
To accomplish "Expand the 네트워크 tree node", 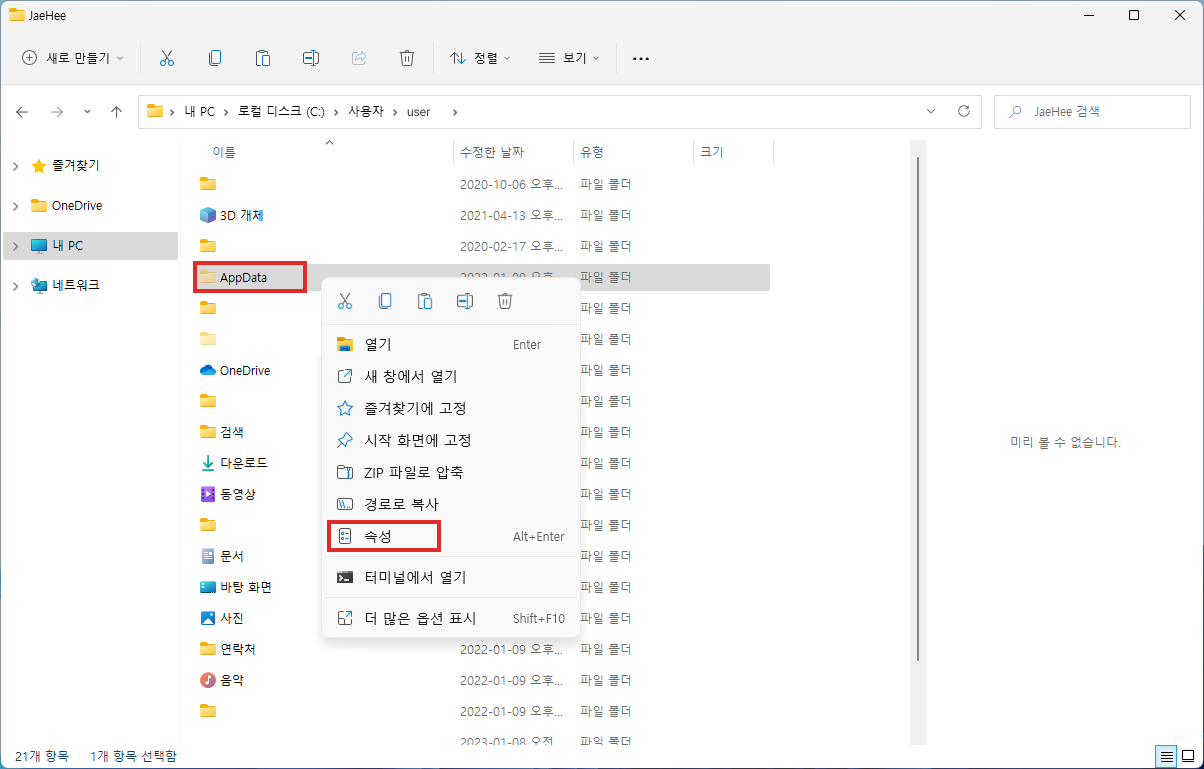I will click(16, 286).
